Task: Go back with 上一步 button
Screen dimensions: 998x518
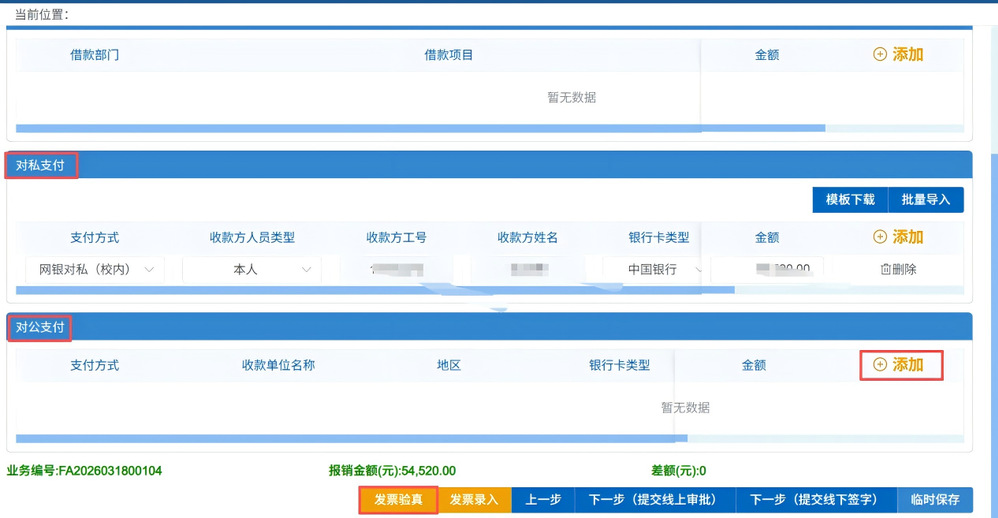Action: click(543, 499)
